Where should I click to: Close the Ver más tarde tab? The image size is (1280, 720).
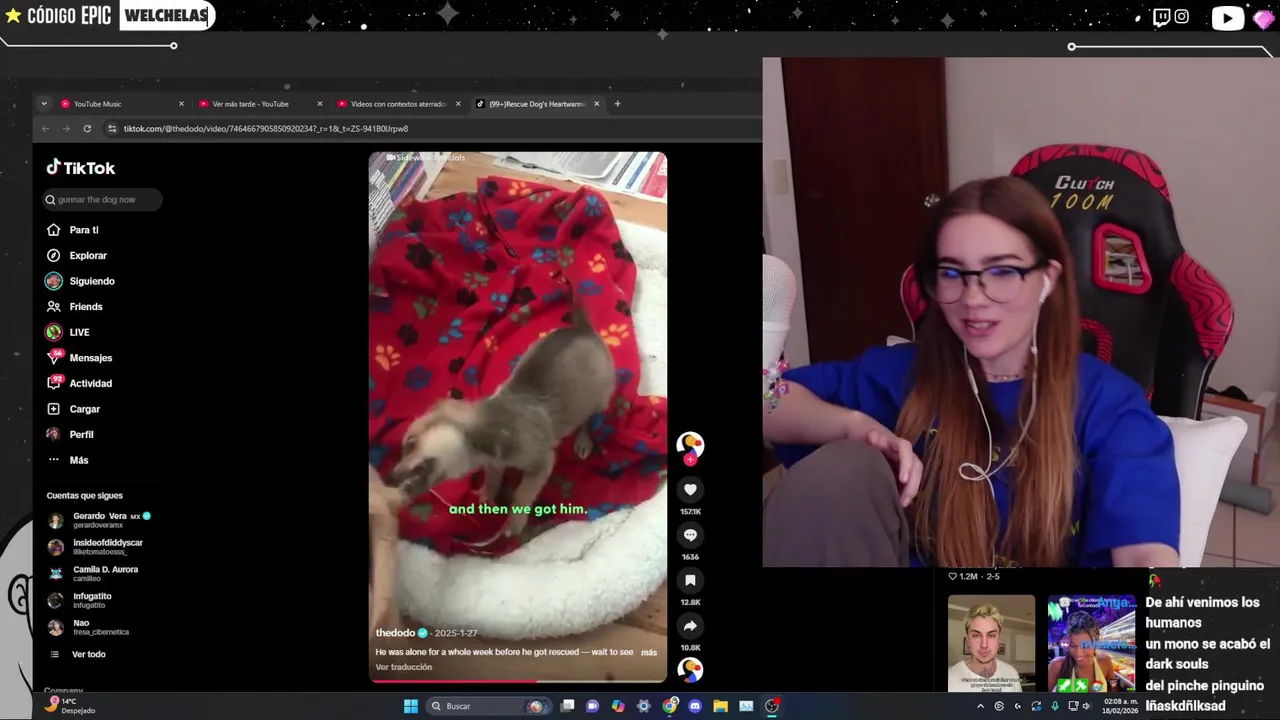320,104
